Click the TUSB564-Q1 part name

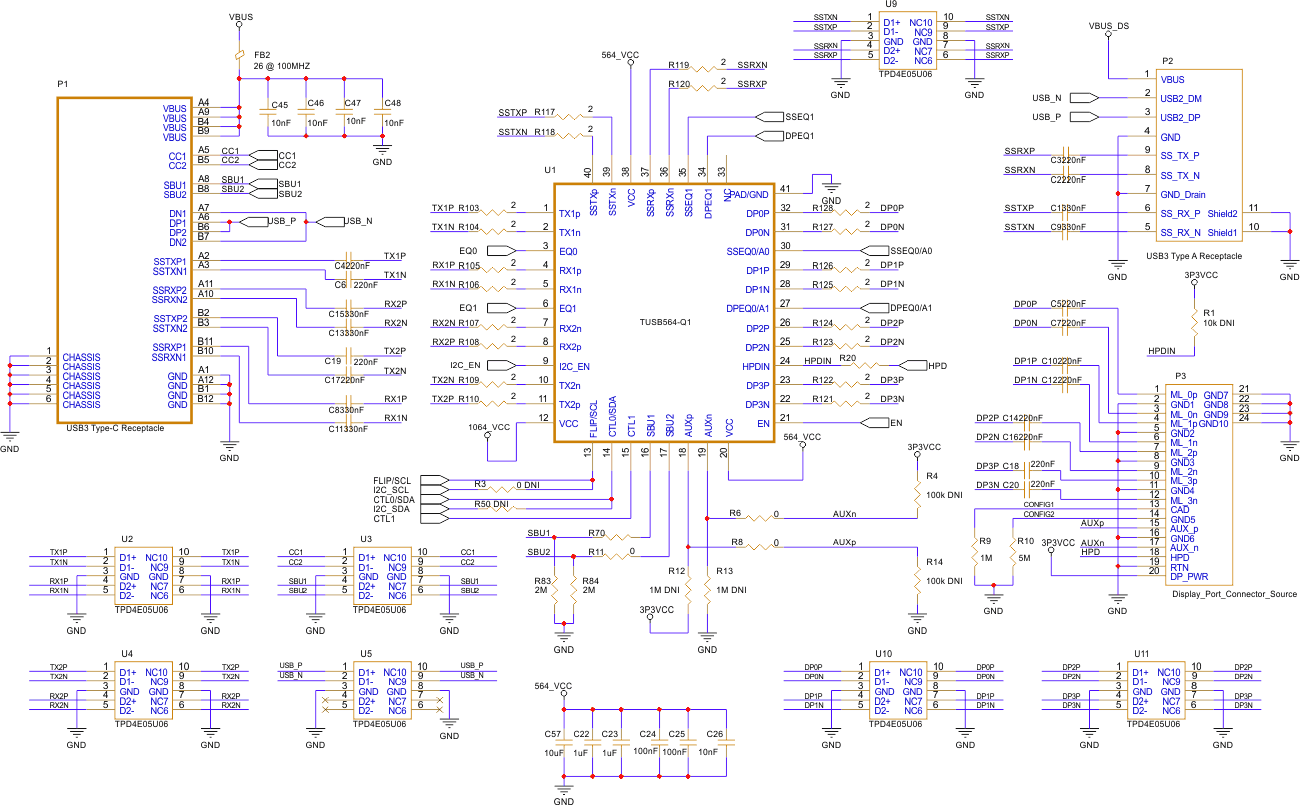tap(665, 322)
